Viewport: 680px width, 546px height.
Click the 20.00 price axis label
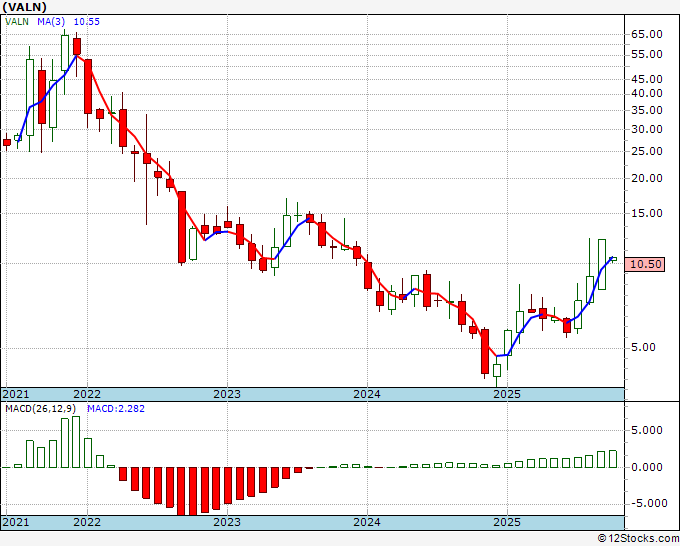click(x=647, y=178)
